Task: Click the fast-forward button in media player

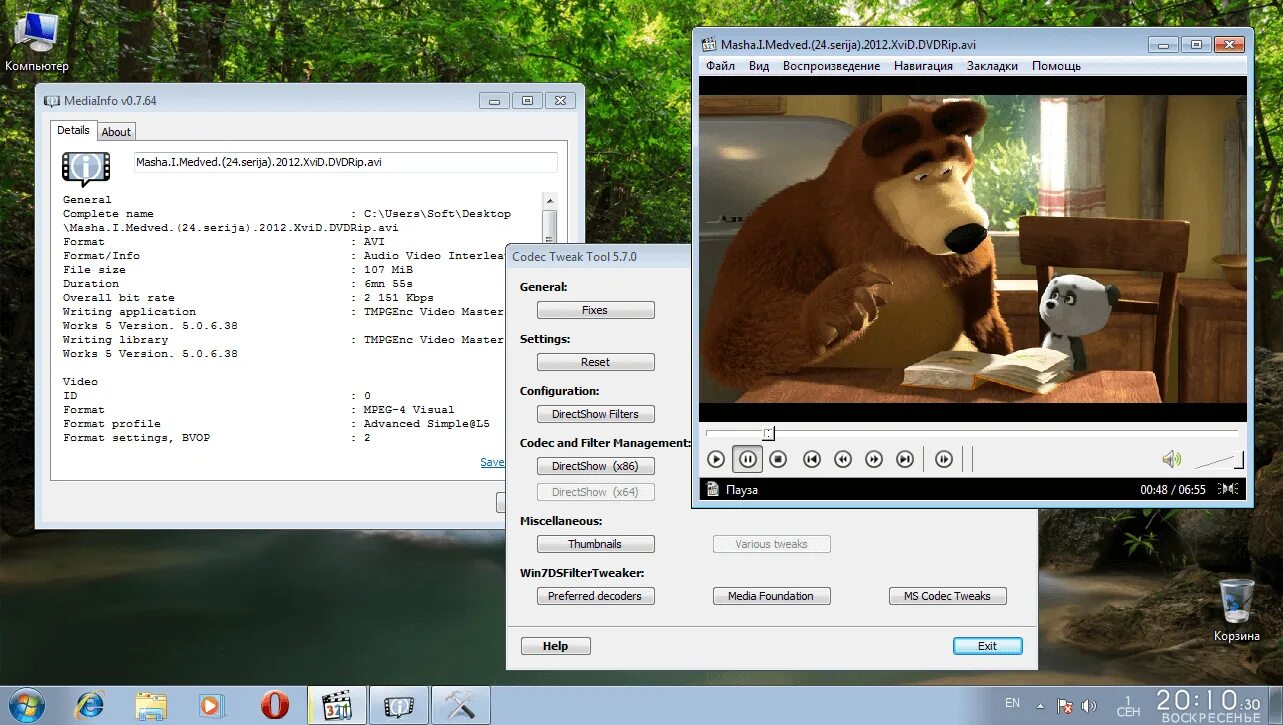Action: click(874, 459)
